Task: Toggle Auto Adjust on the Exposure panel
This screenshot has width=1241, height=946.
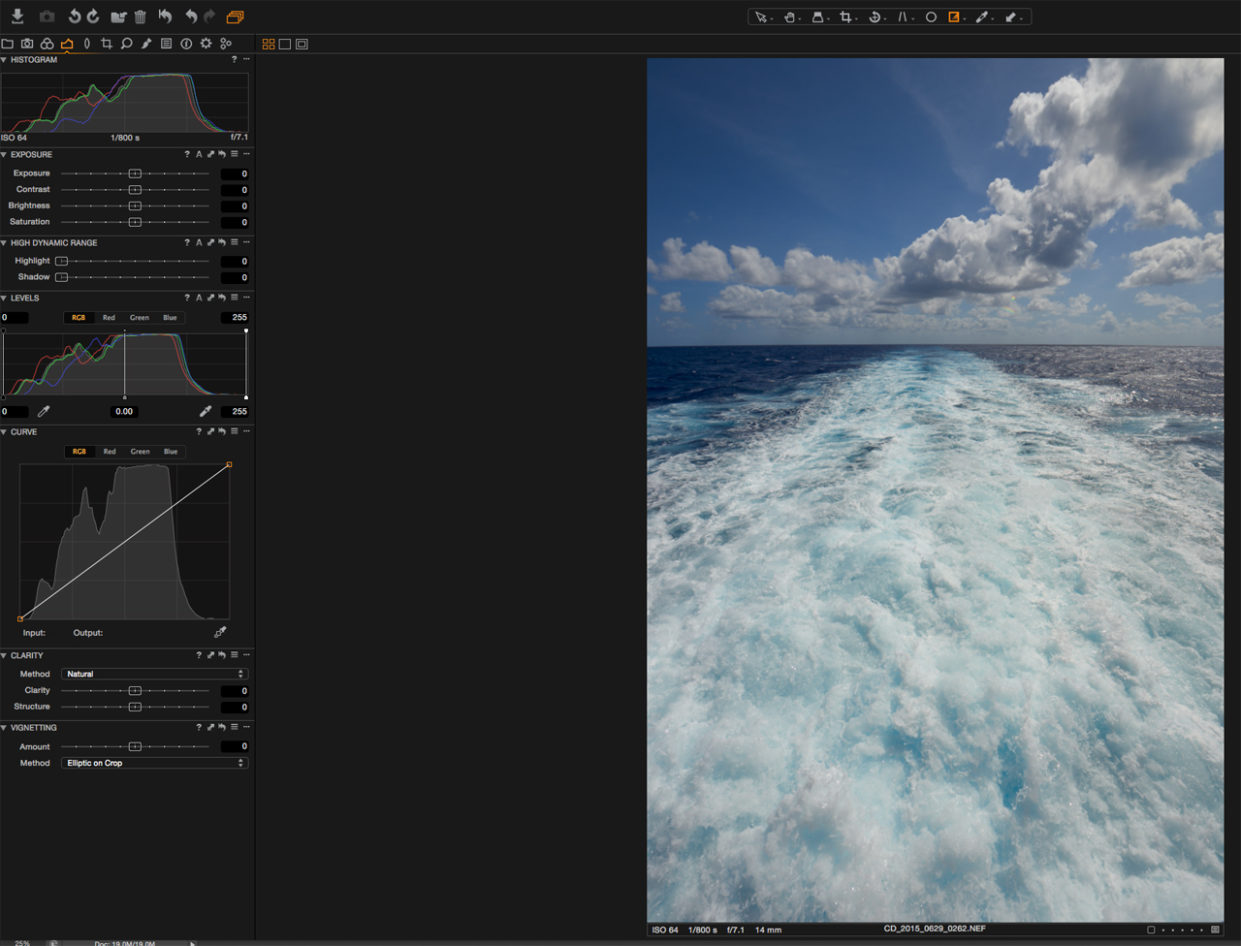Action: (199, 154)
